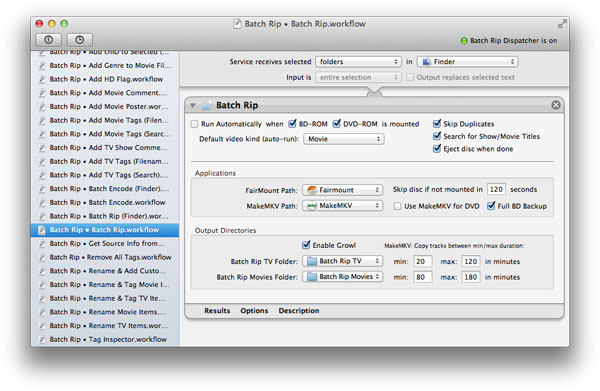The width and height of the screenshot is (600, 391).
Task: Click the workflow icon of Add TV Show Comment
Action: [42, 148]
